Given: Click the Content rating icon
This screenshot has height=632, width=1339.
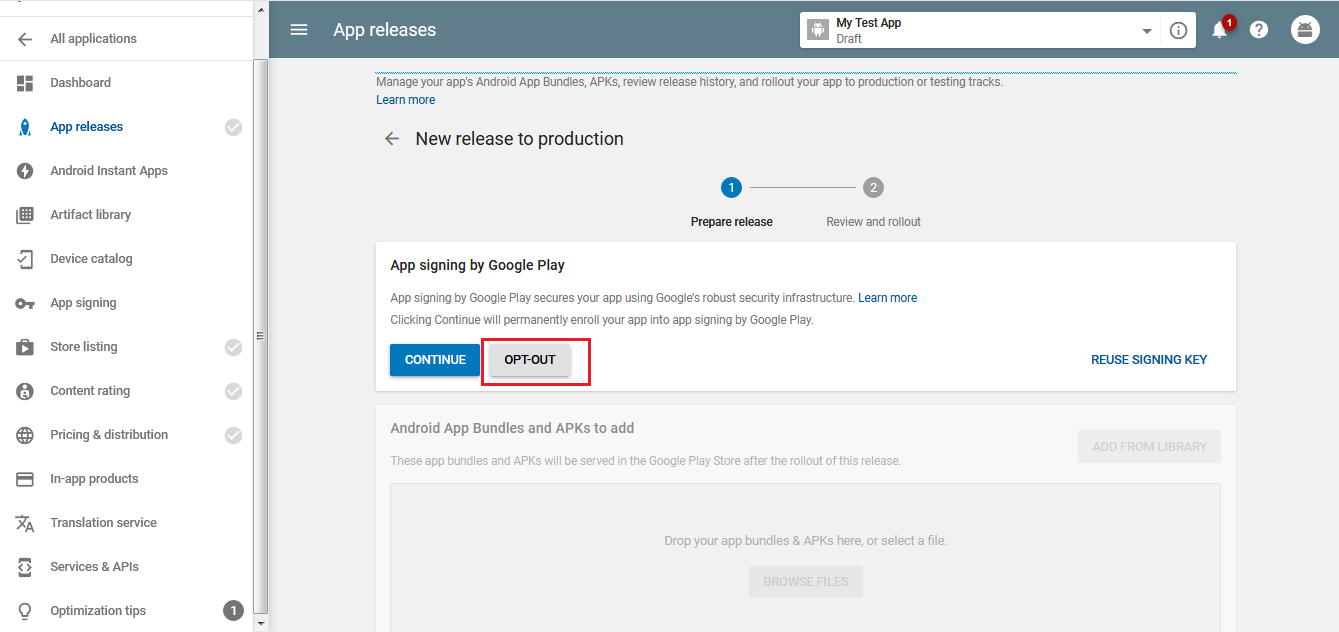Looking at the screenshot, I should [25, 391].
